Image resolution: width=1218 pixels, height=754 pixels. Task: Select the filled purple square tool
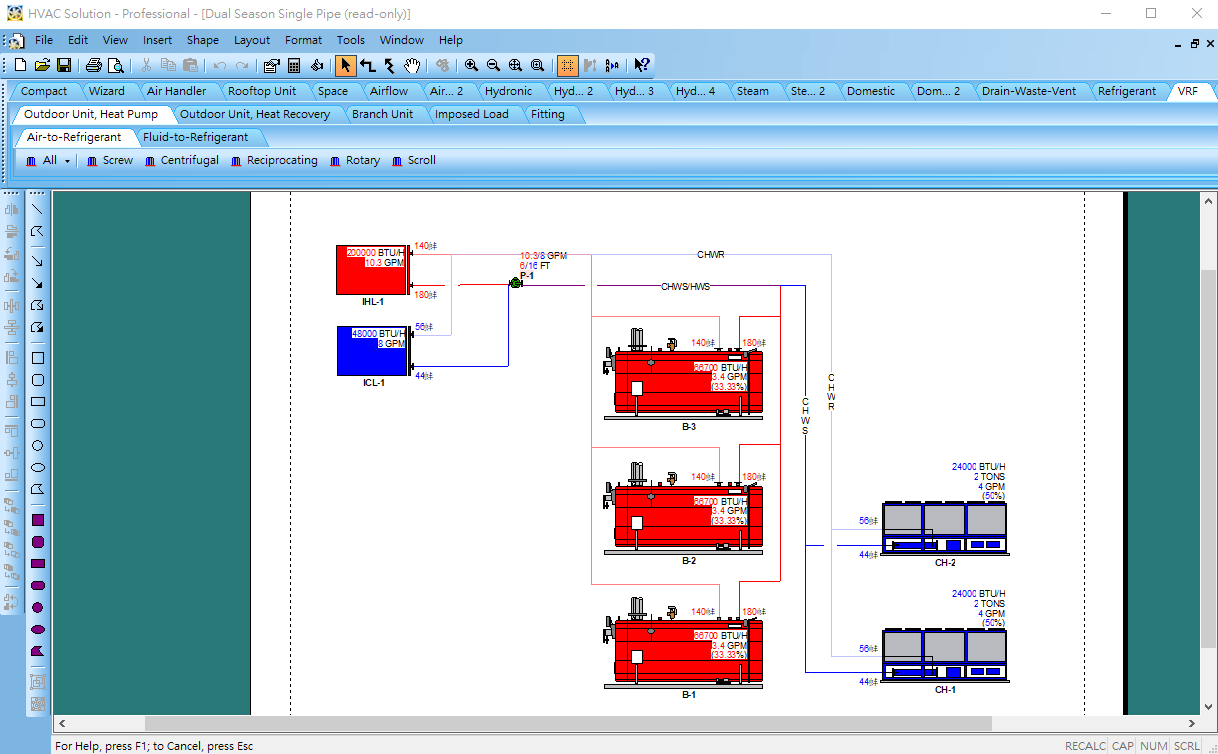tap(37, 520)
